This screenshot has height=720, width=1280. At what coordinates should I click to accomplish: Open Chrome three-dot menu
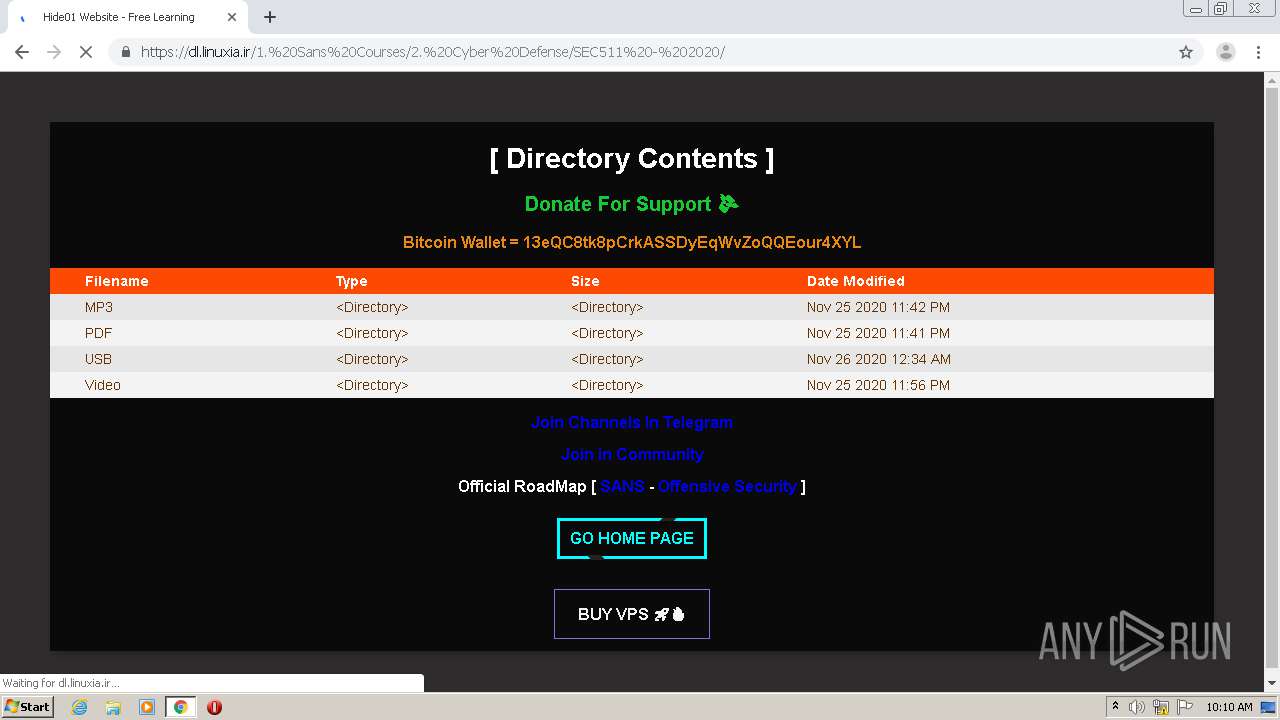[1258, 52]
